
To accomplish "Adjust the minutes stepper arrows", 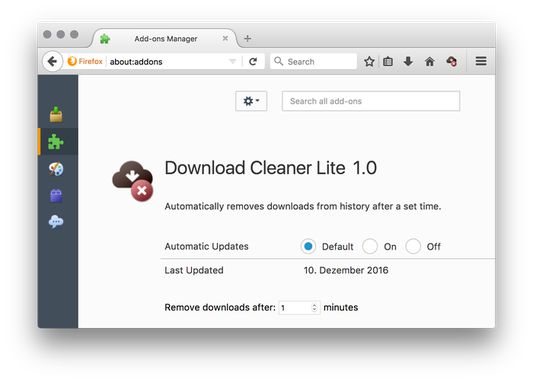I will click(314, 308).
